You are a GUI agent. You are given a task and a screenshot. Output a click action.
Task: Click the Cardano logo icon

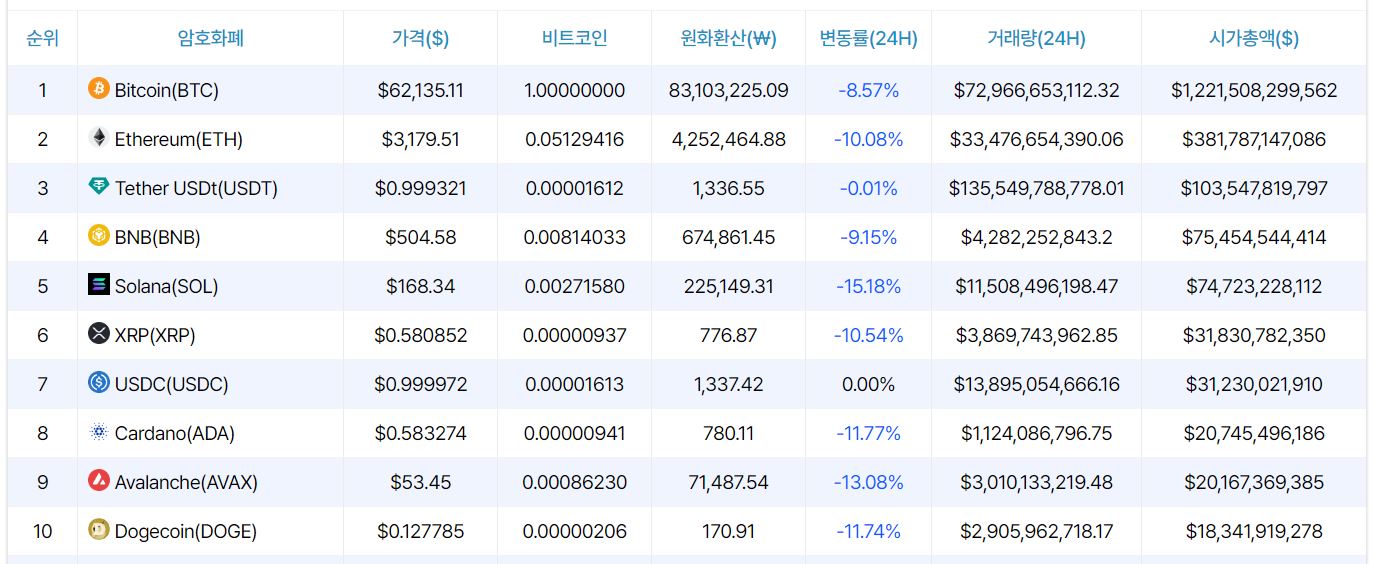(98, 432)
